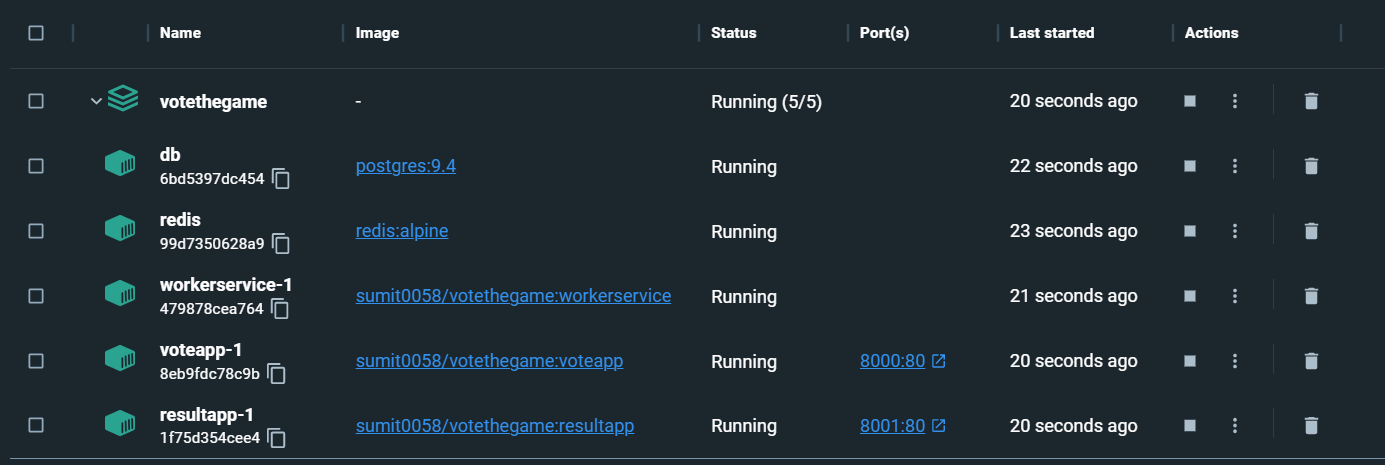Open more actions for voteapp-1
Viewport: 1385px width, 465px height.
(x=1235, y=361)
